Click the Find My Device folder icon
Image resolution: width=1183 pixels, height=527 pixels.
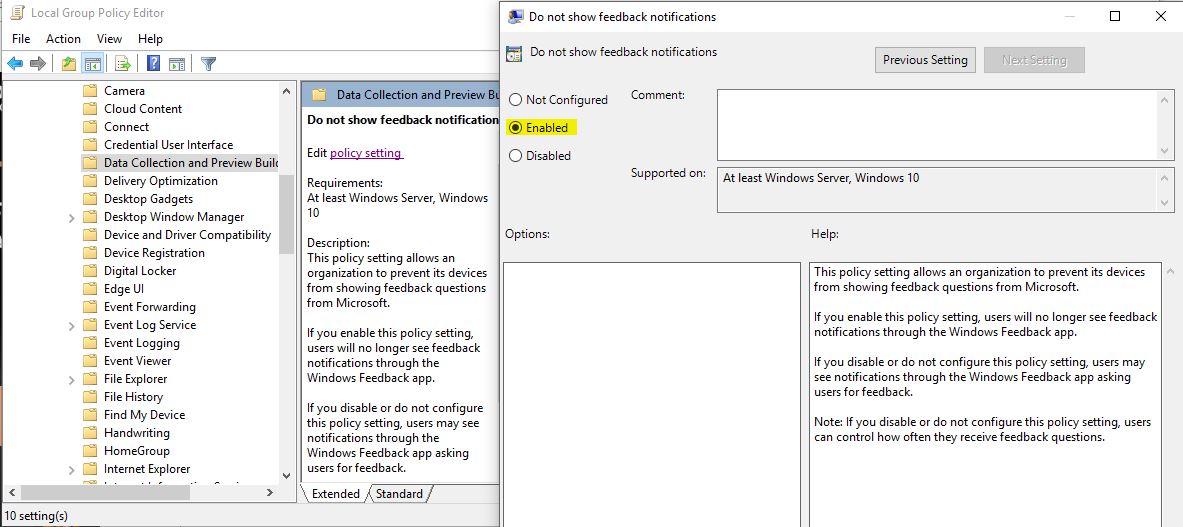91,415
